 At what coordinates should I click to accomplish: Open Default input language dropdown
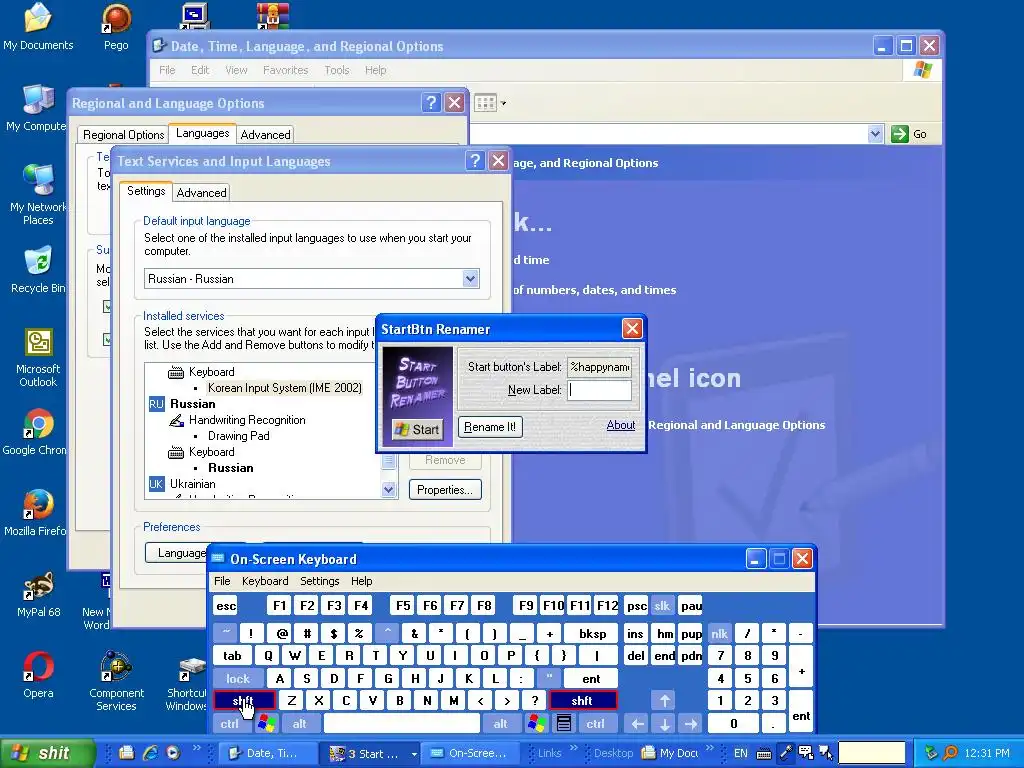pos(470,279)
